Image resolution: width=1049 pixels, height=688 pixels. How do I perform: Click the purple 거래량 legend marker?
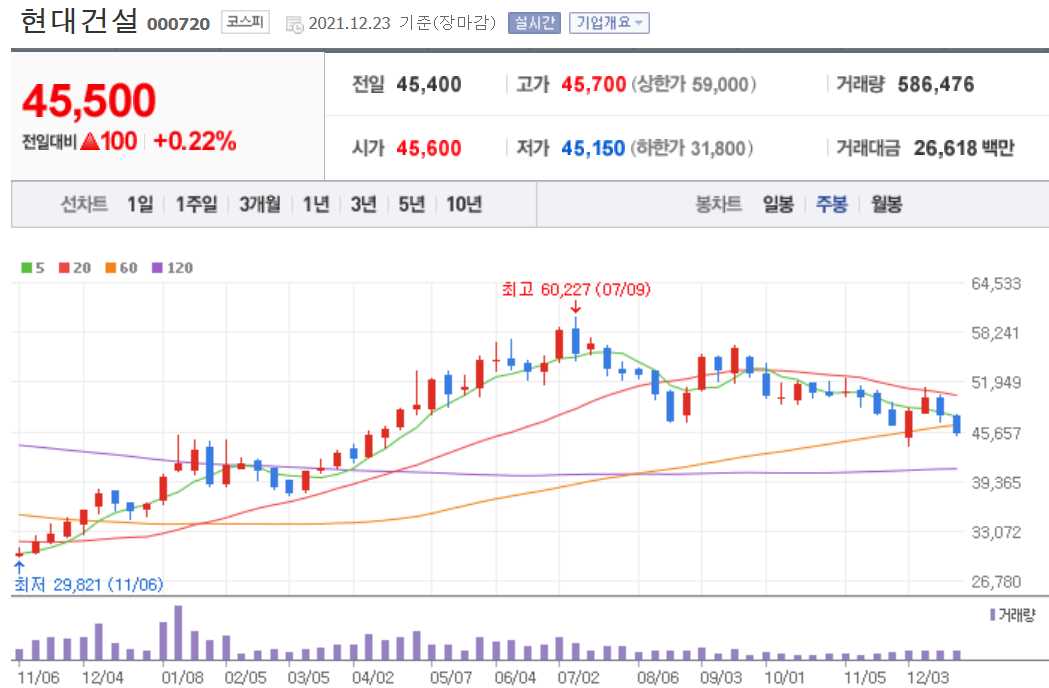pyautogui.click(x=993, y=614)
